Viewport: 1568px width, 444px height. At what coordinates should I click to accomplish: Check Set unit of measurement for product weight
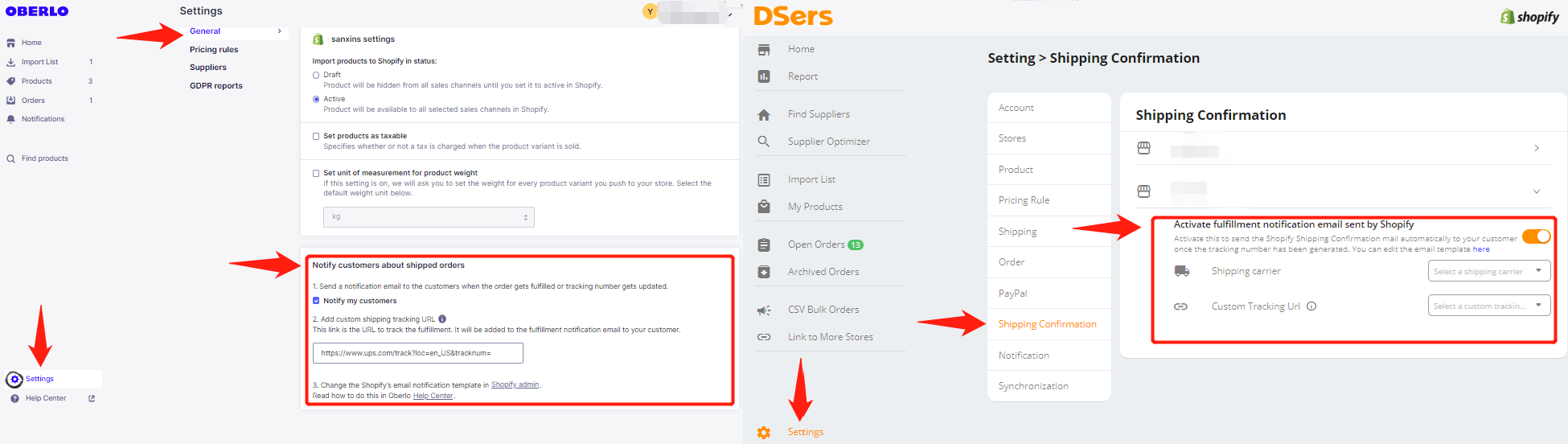316,174
